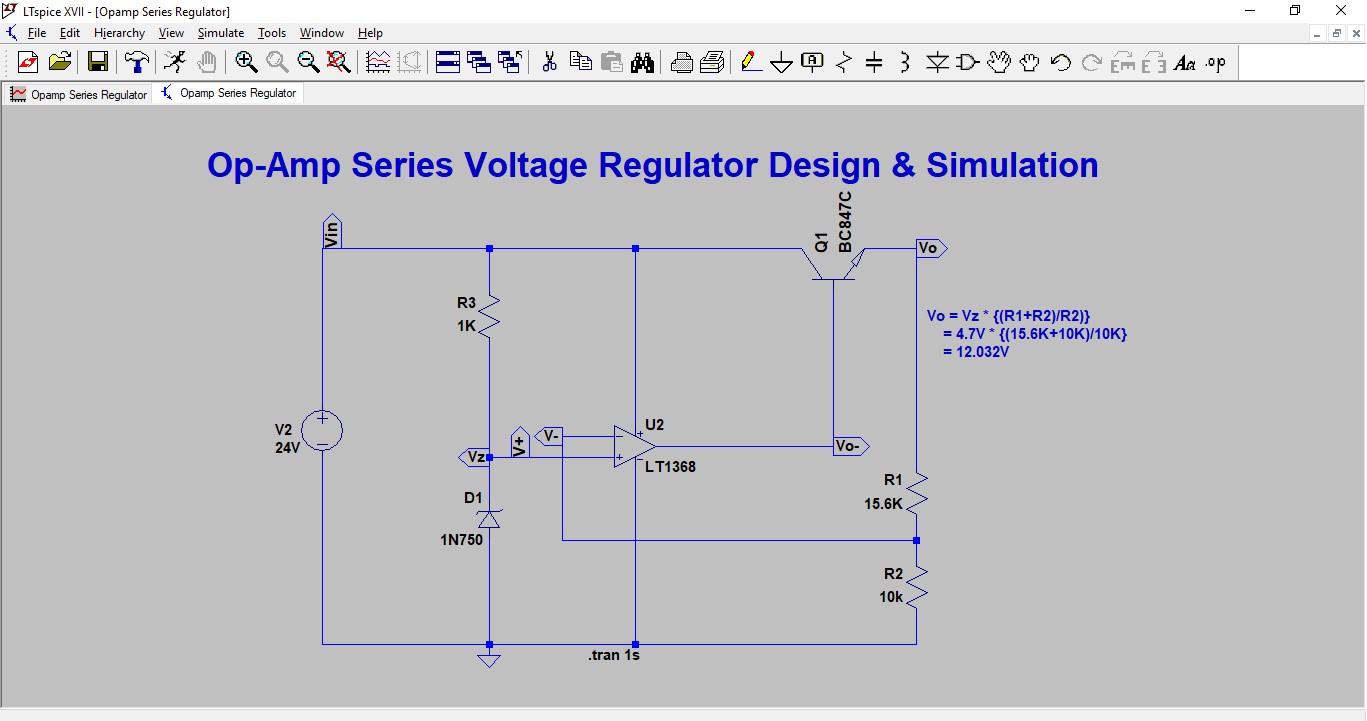
Task: Click the .tran 1s directive text
Action: coord(613,655)
